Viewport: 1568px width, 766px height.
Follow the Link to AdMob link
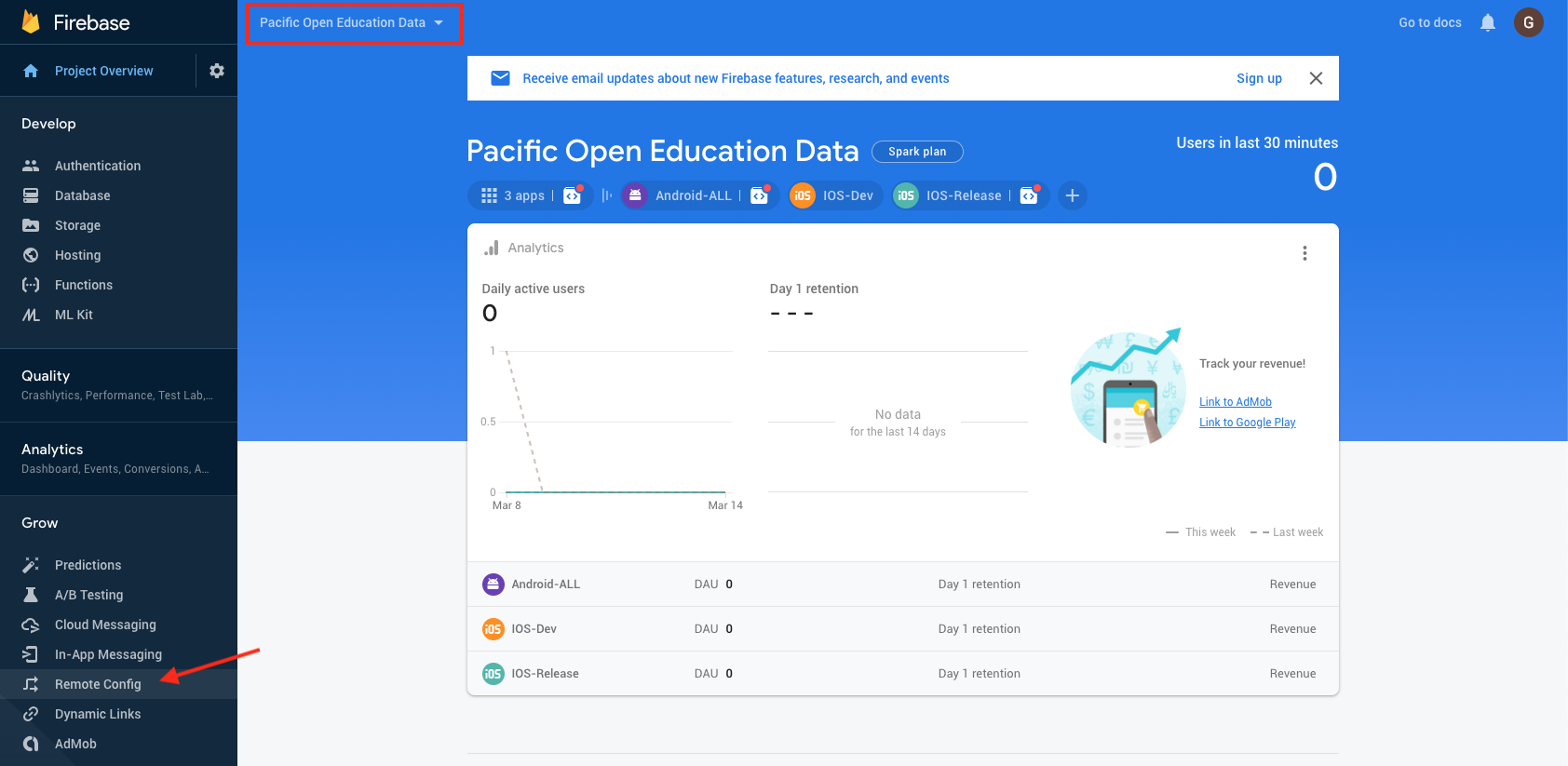(x=1235, y=402)
